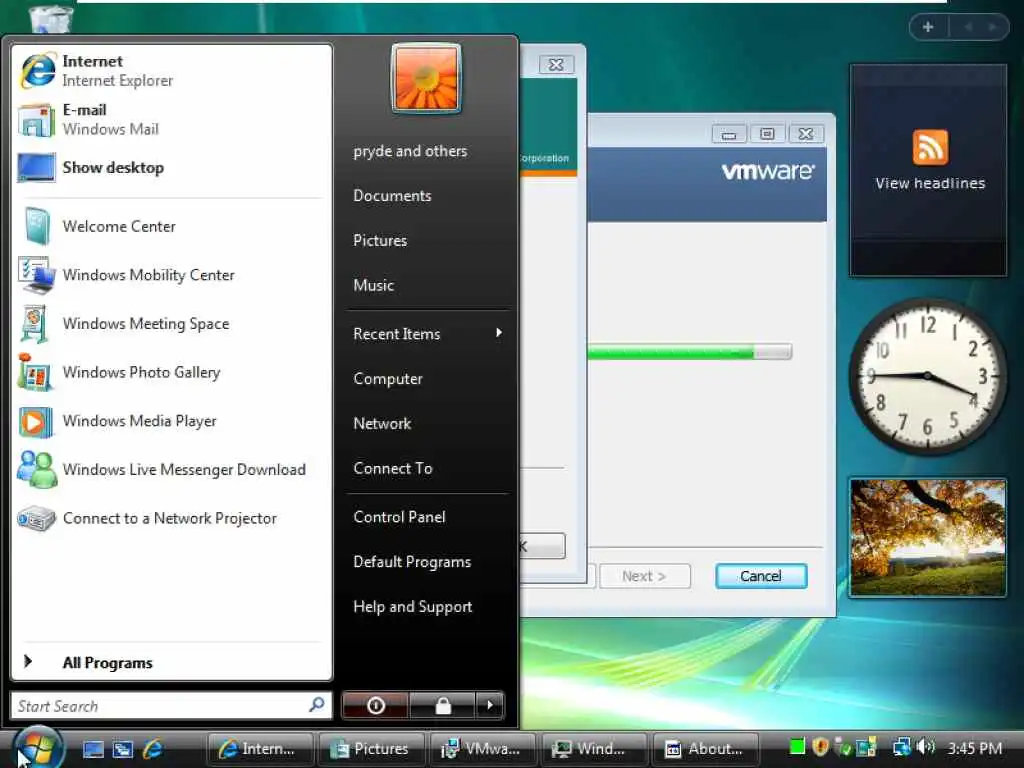The image size is (1024, 768).
Task: Switch to Wind... taskbar button
Action: (x=593, y=748)
